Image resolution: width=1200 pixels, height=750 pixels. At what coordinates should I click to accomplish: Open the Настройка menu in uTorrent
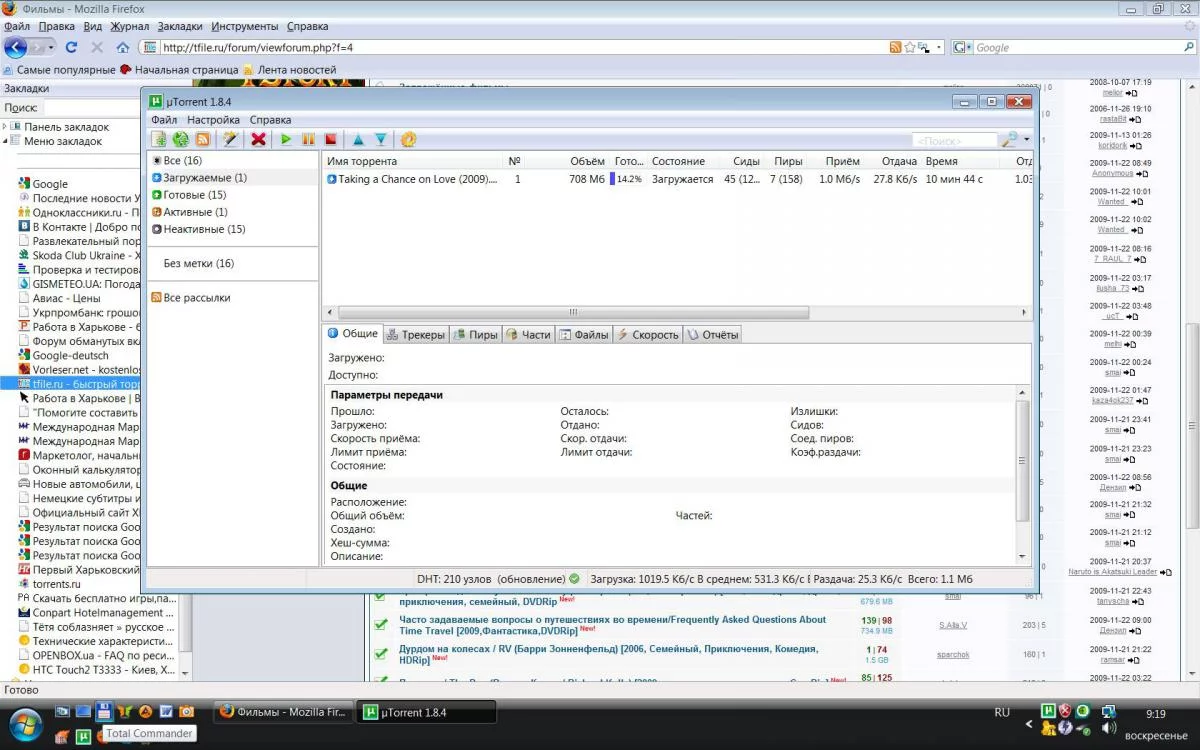click(213, 120)
